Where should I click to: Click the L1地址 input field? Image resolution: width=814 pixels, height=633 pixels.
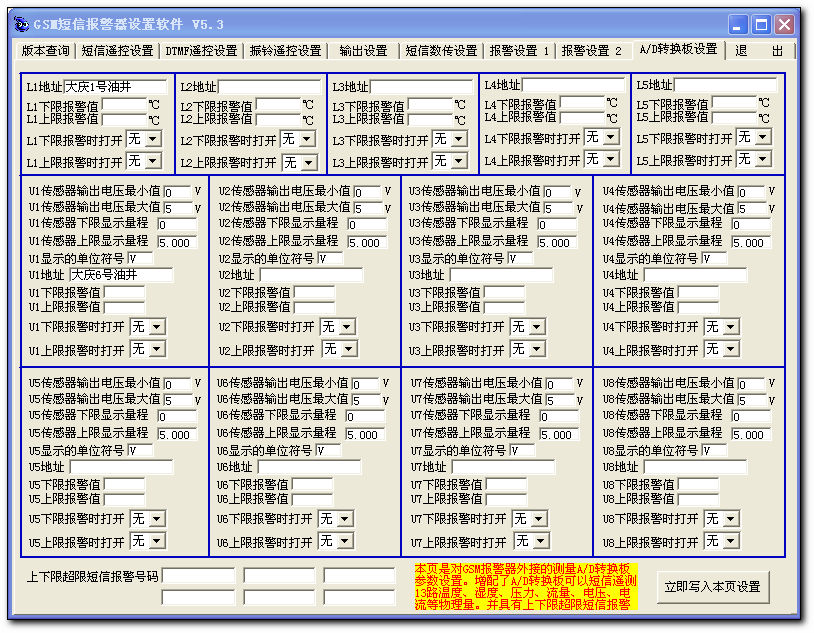pyautogui.click(x=115, y=87)
